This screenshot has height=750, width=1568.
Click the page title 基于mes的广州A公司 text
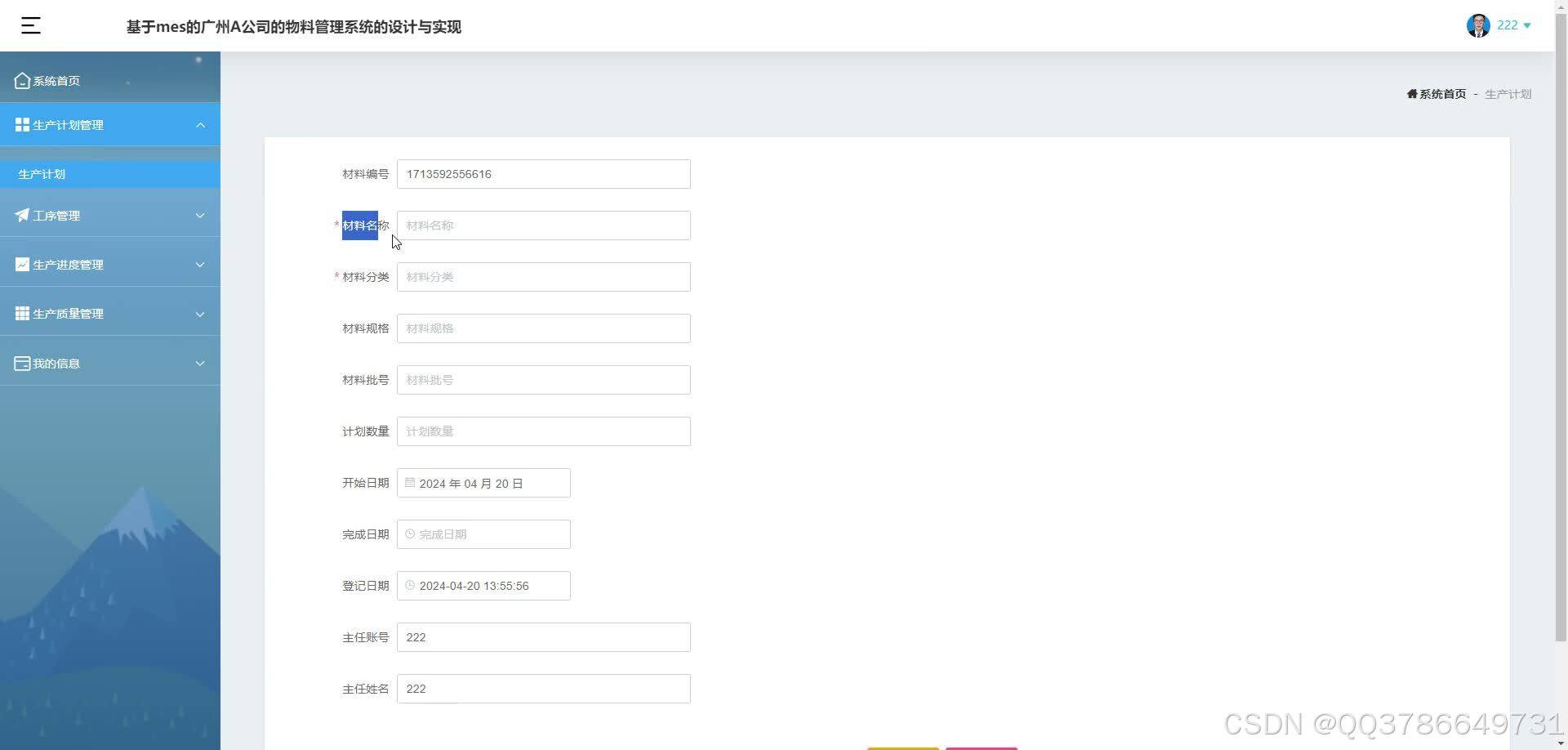pos(293,27)
